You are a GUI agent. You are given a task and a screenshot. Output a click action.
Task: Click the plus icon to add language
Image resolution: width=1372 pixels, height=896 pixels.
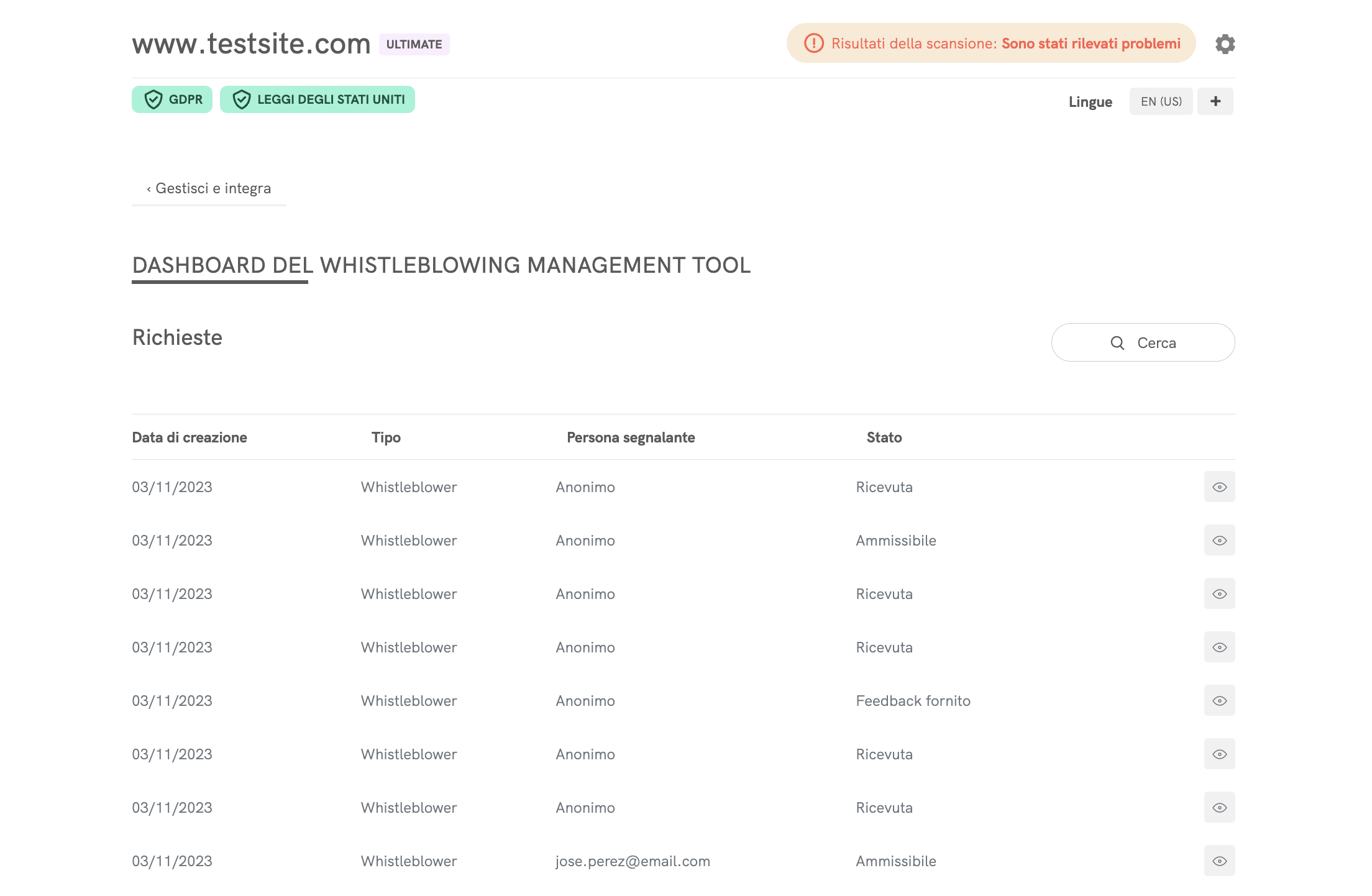[1215, 101]
